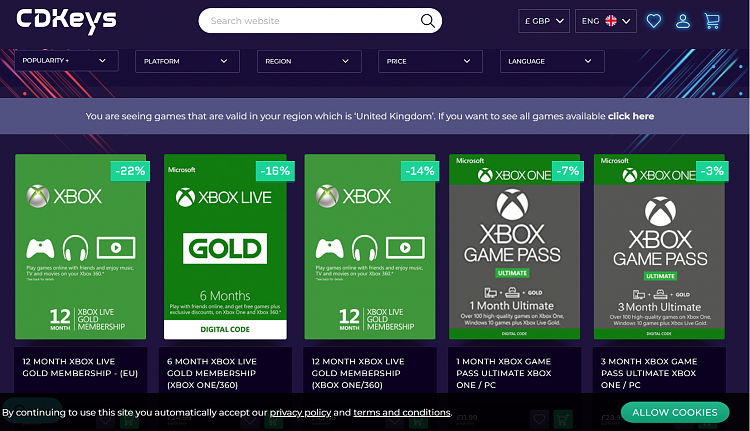
Task: Open the ENG language selector dropdown
Action: click(x=606, y=21)
